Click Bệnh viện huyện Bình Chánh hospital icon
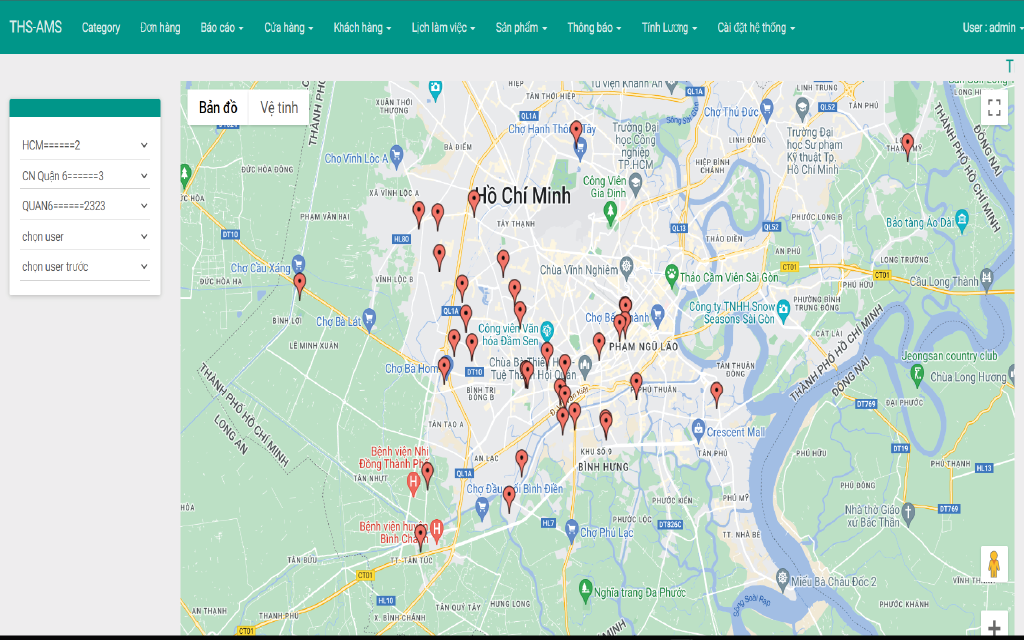Image resolution: width=1024 pixels, height=640 pixels. pyautogui.click(x=436, y=527)
